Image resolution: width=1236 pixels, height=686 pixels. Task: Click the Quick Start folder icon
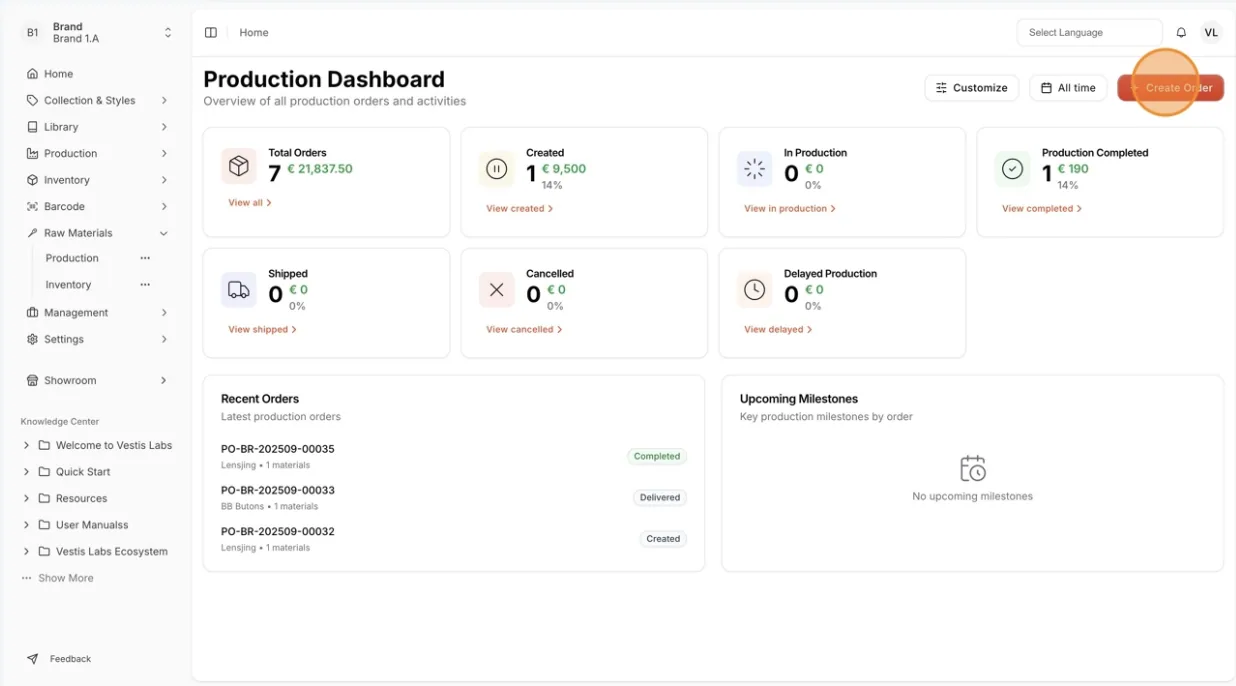click(44, 472)
